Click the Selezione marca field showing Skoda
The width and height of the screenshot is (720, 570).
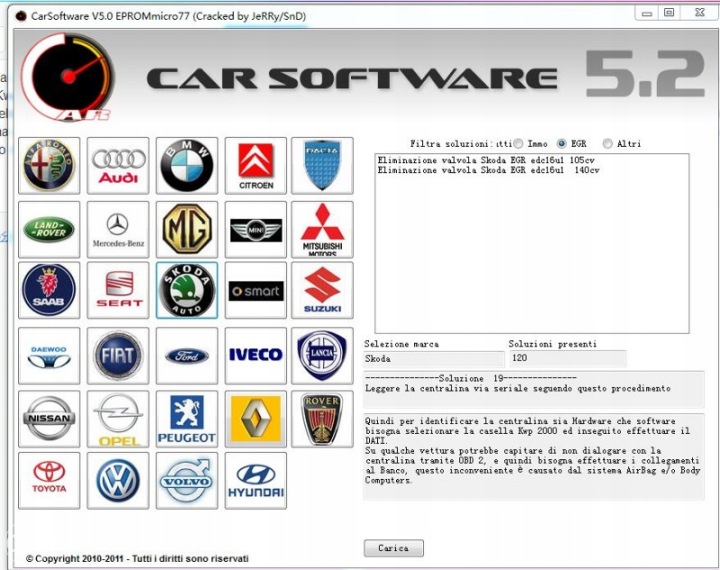434,358
